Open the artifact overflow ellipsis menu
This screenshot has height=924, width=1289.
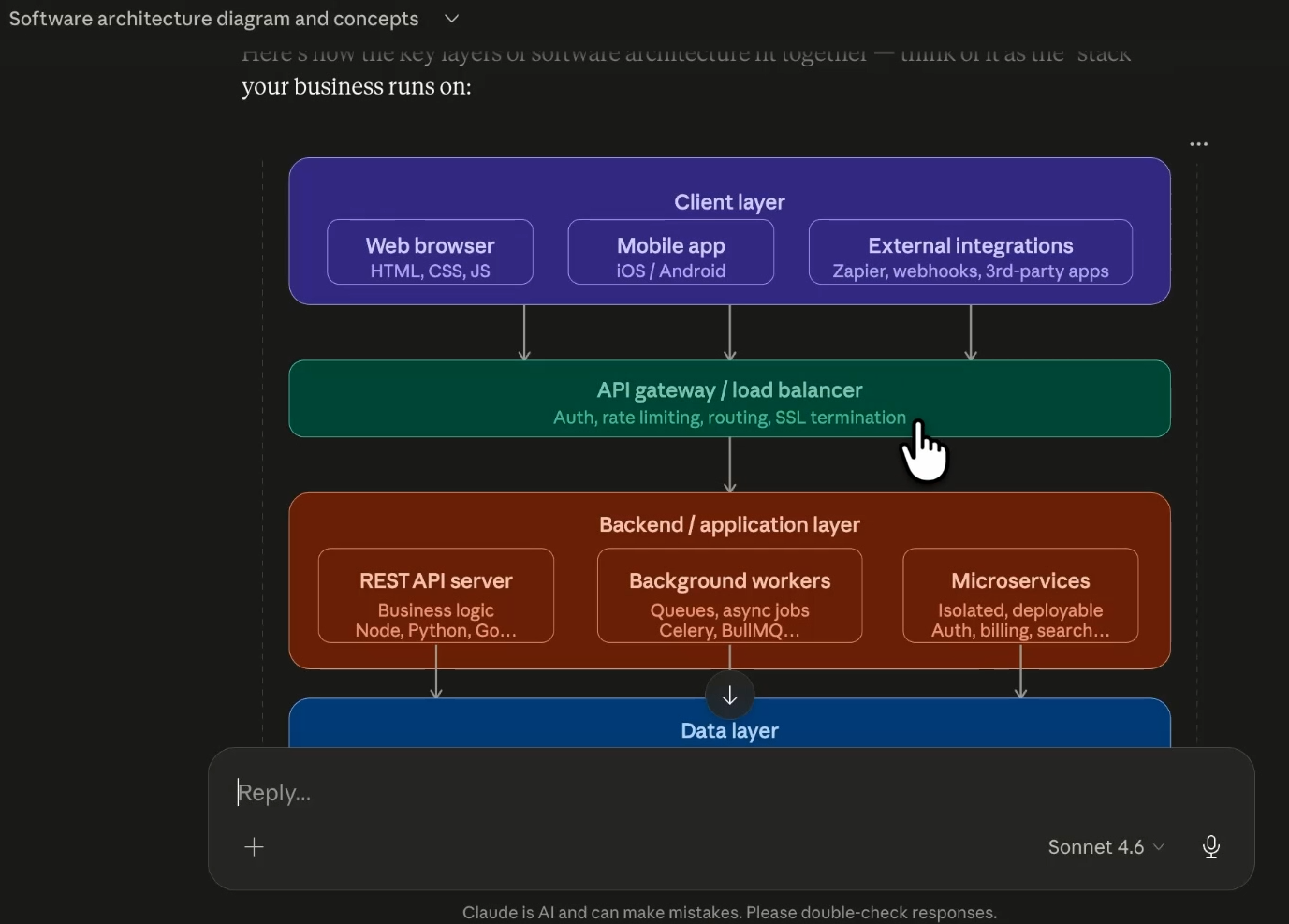point(1199,143)
